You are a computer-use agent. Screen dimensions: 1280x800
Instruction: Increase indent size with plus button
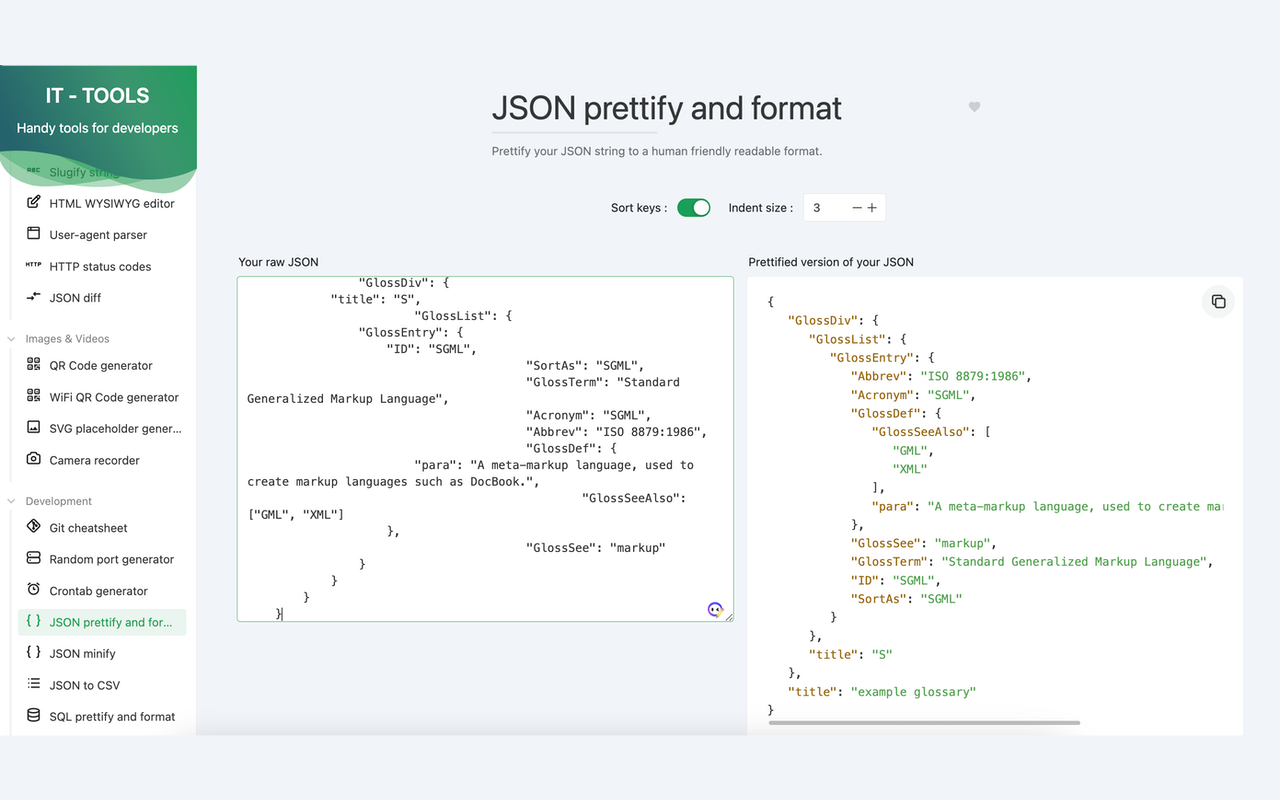click(872, 208)
